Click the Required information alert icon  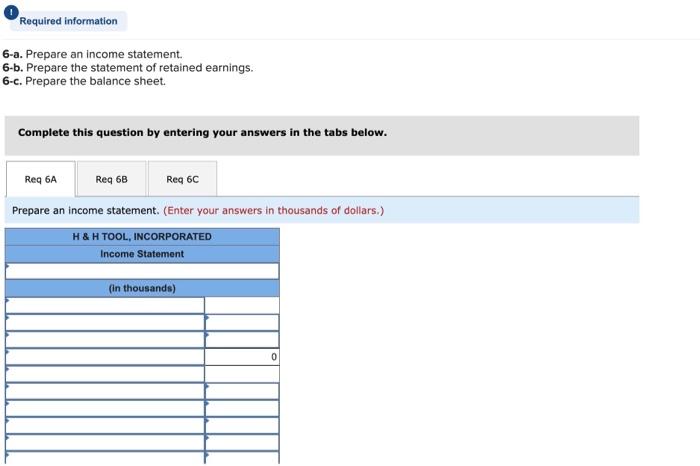click(11, 12)
